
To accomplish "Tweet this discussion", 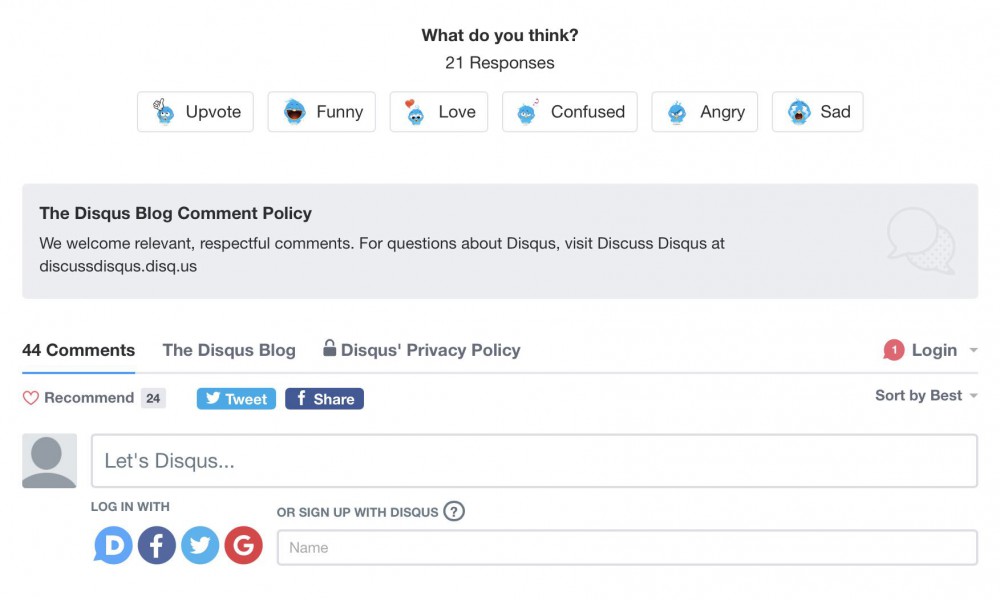I will [236, 399].
